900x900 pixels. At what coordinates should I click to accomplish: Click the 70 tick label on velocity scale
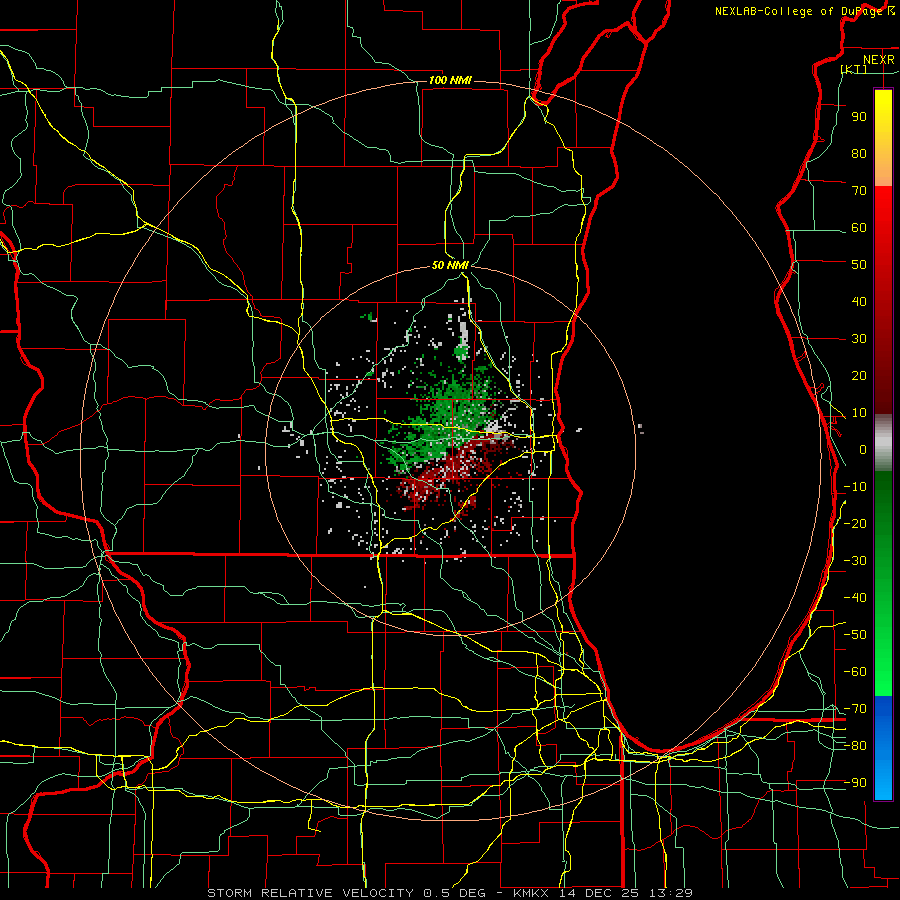[x=859, y=191]
